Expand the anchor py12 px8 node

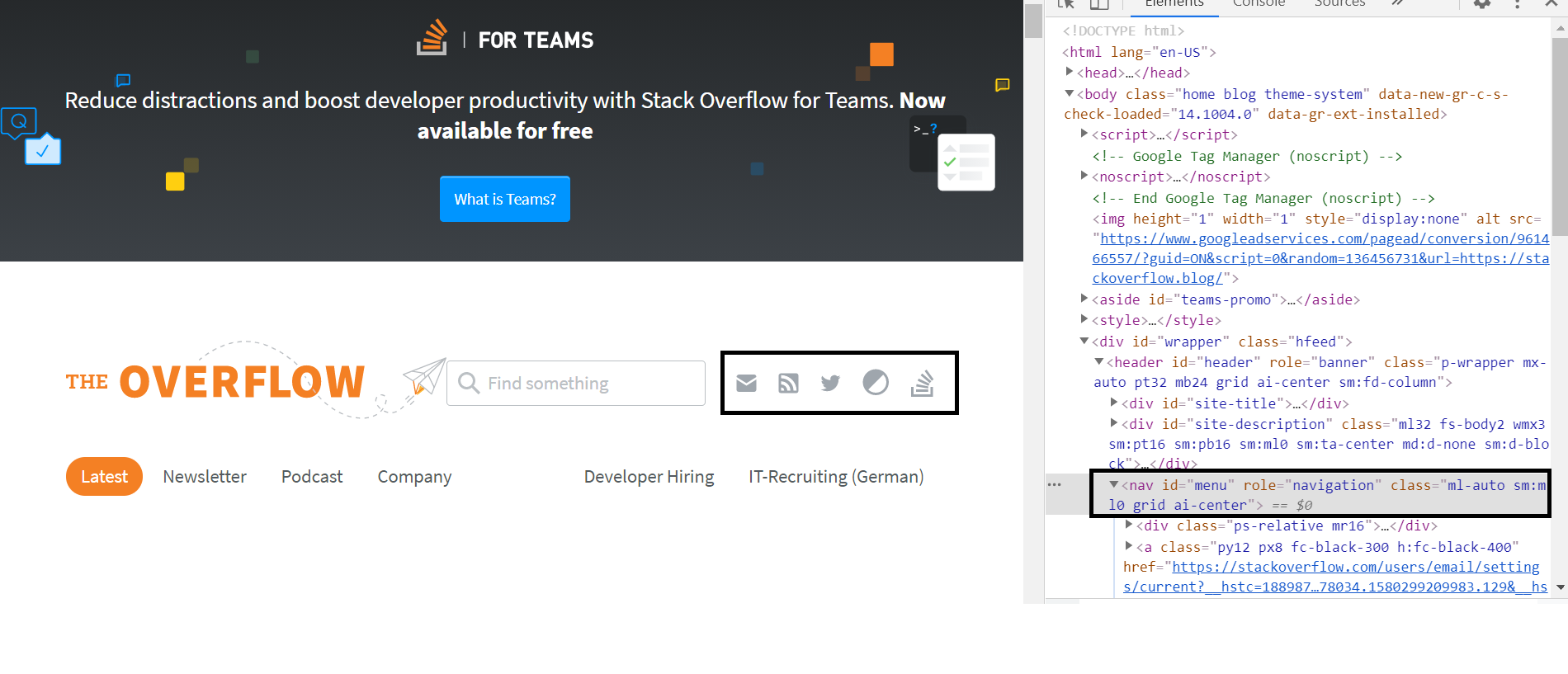click(1129, 546)
